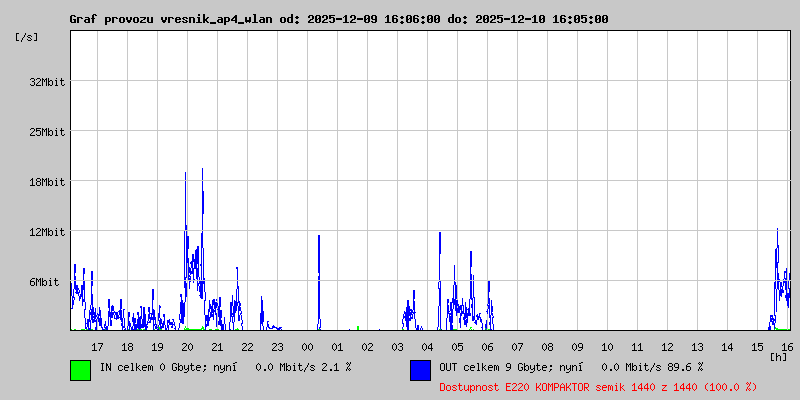Click the blue OUT legend swatch
Viewport: 800px width, 400px height.
pos(420,370)
